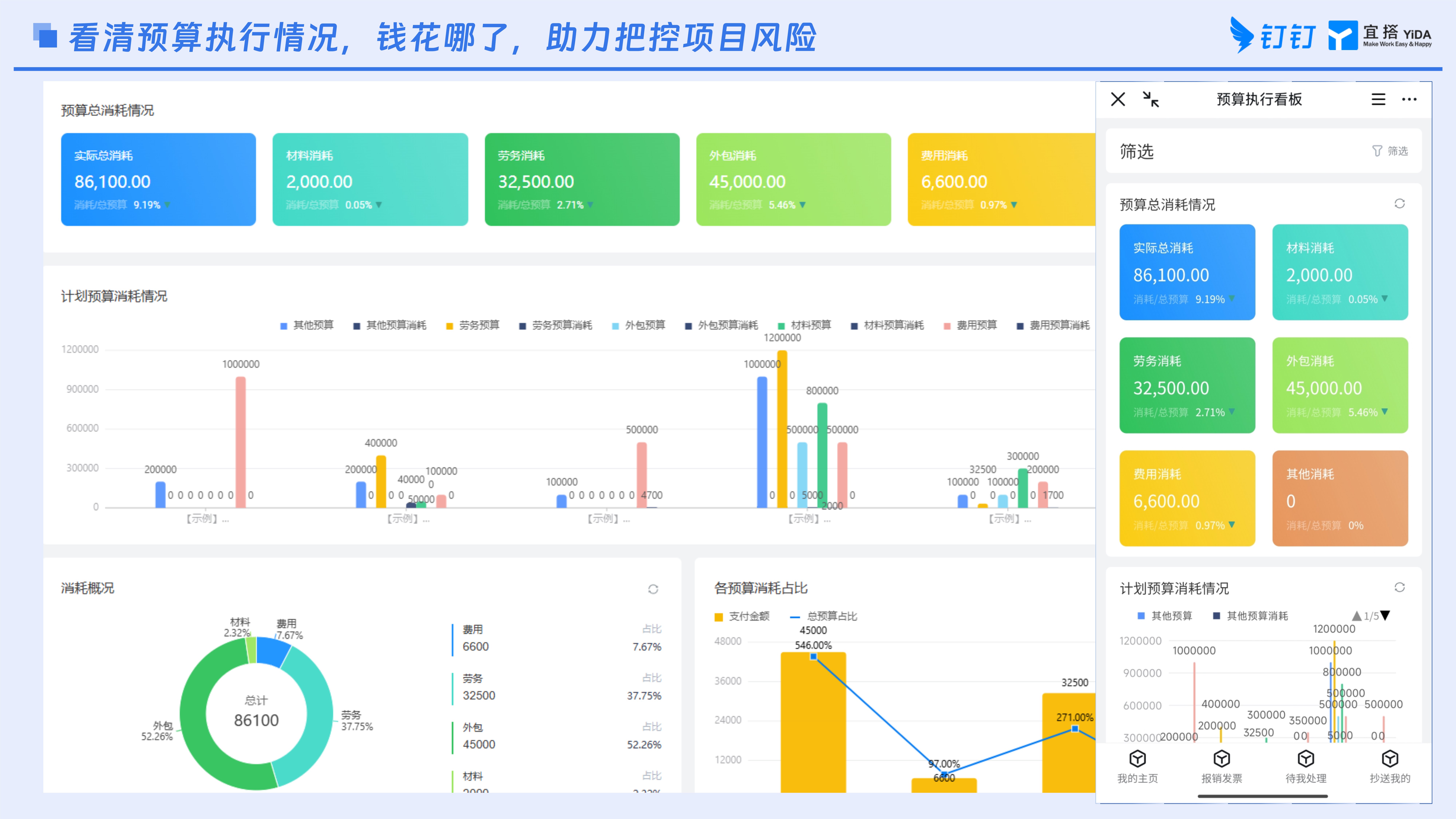Click the 97.00% point on the 总预算占比 line

click(x=944, y=774)
